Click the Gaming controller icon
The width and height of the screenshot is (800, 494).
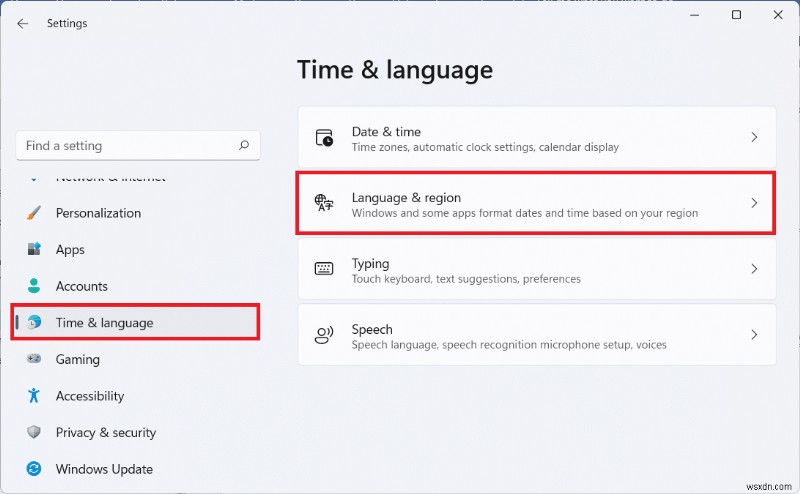tap(34, 358)
